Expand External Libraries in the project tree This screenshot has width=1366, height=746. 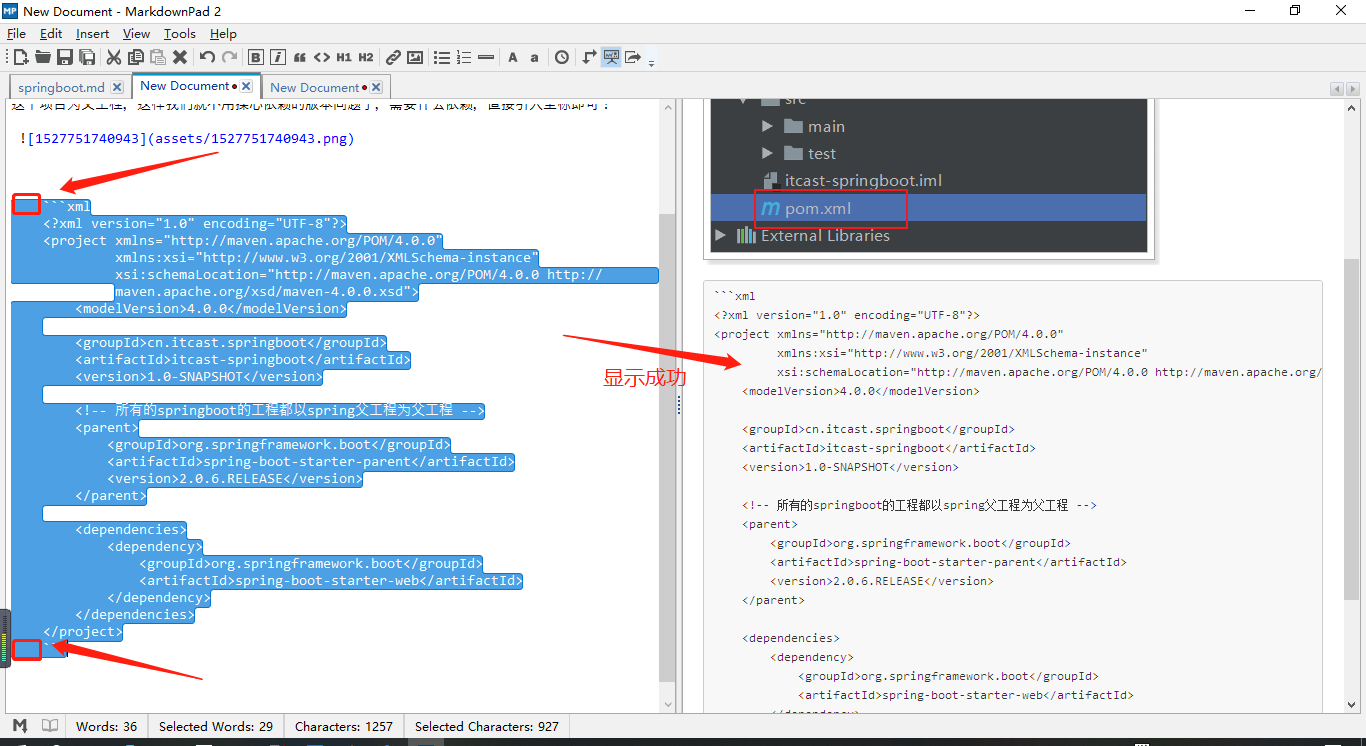coord(719,235)
